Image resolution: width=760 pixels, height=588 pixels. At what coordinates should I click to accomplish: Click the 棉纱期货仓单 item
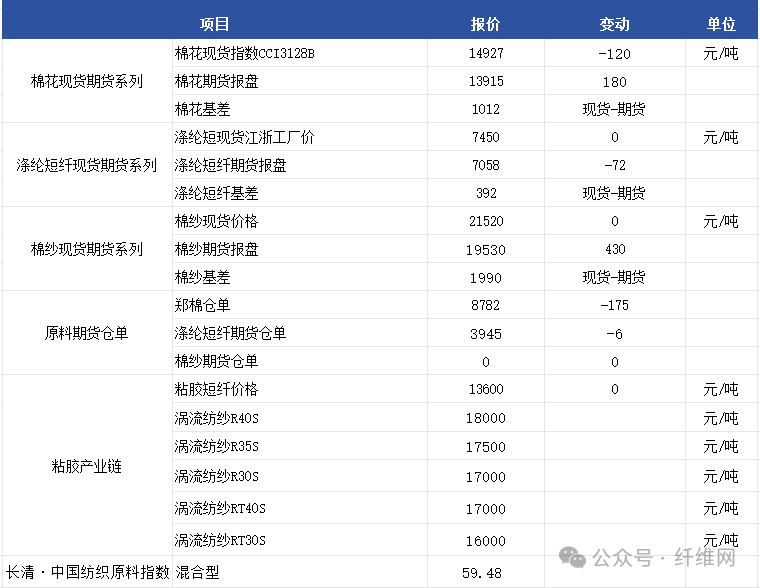216,361
